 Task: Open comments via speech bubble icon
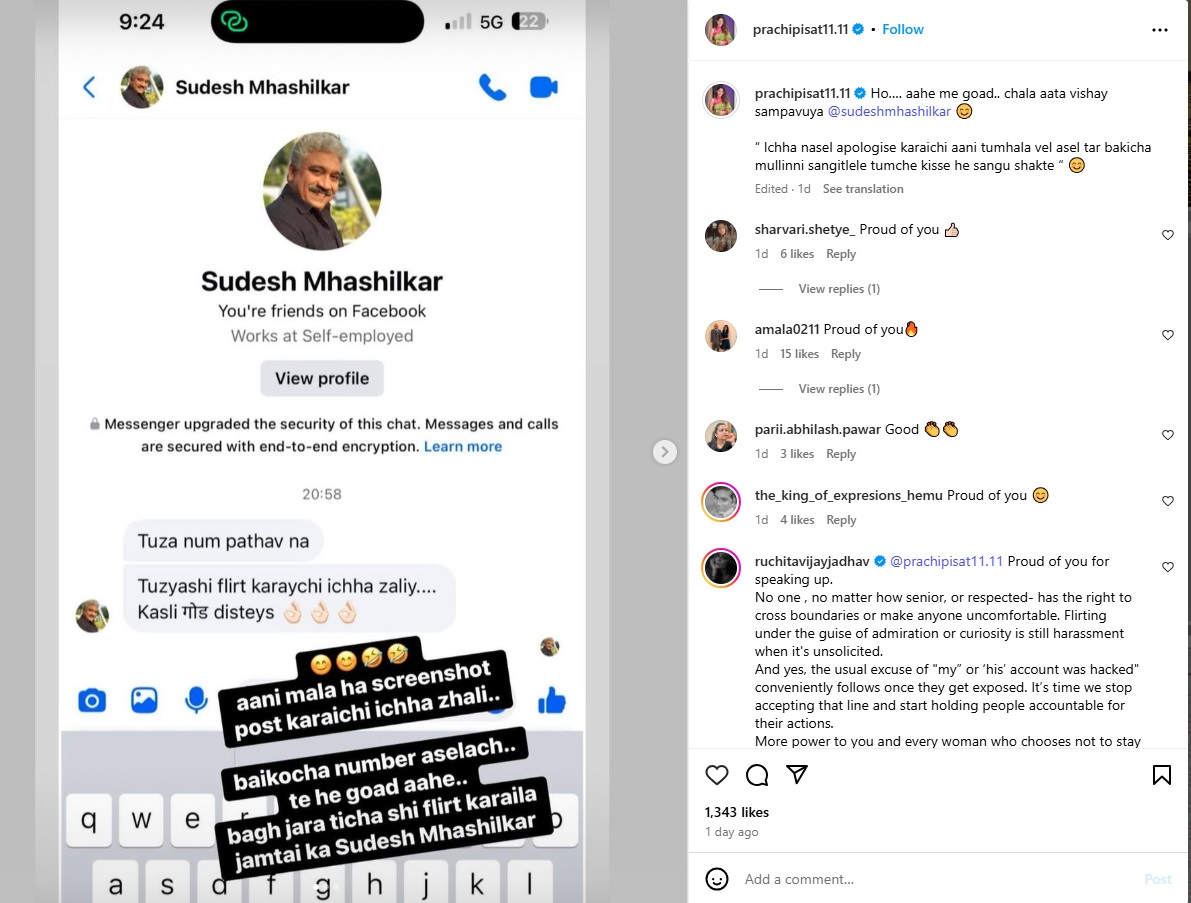(x=757, y=775)
